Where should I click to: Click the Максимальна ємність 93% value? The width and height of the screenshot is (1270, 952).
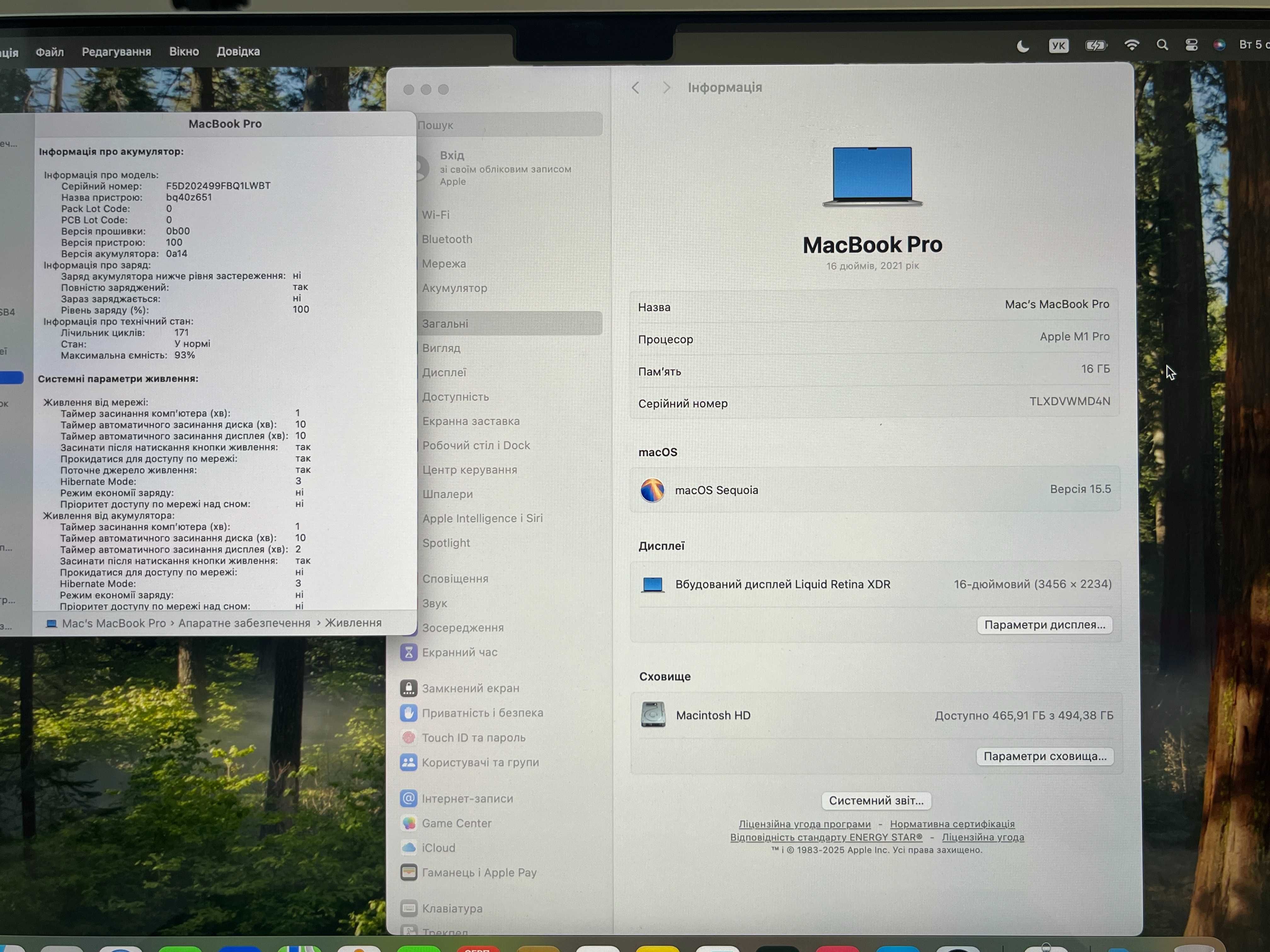click(x=185, y=355)
